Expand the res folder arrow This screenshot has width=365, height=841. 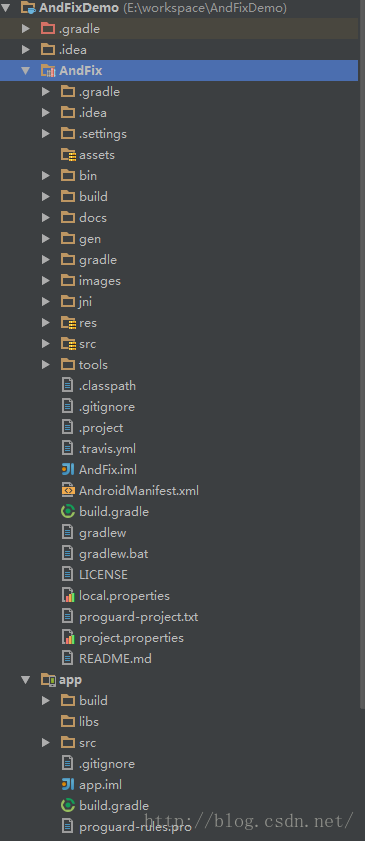click(x=46, y=322)
